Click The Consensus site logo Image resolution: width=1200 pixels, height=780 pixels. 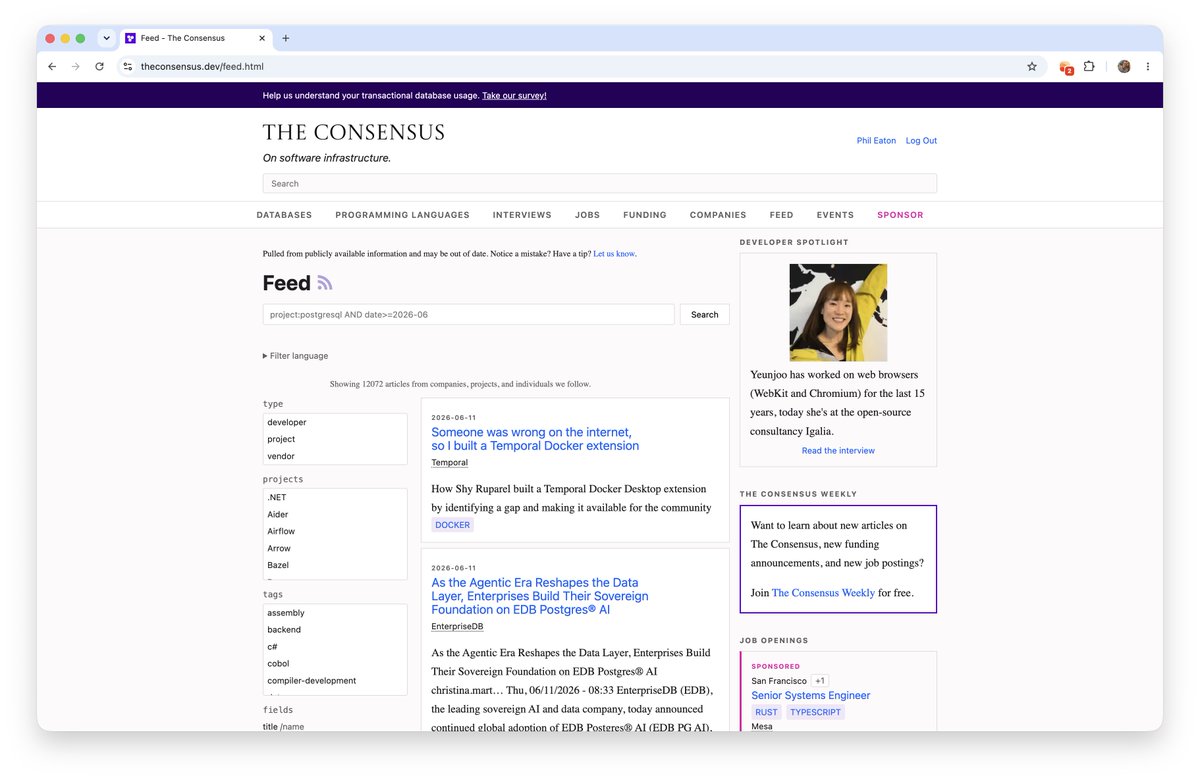tap(353, 132)
